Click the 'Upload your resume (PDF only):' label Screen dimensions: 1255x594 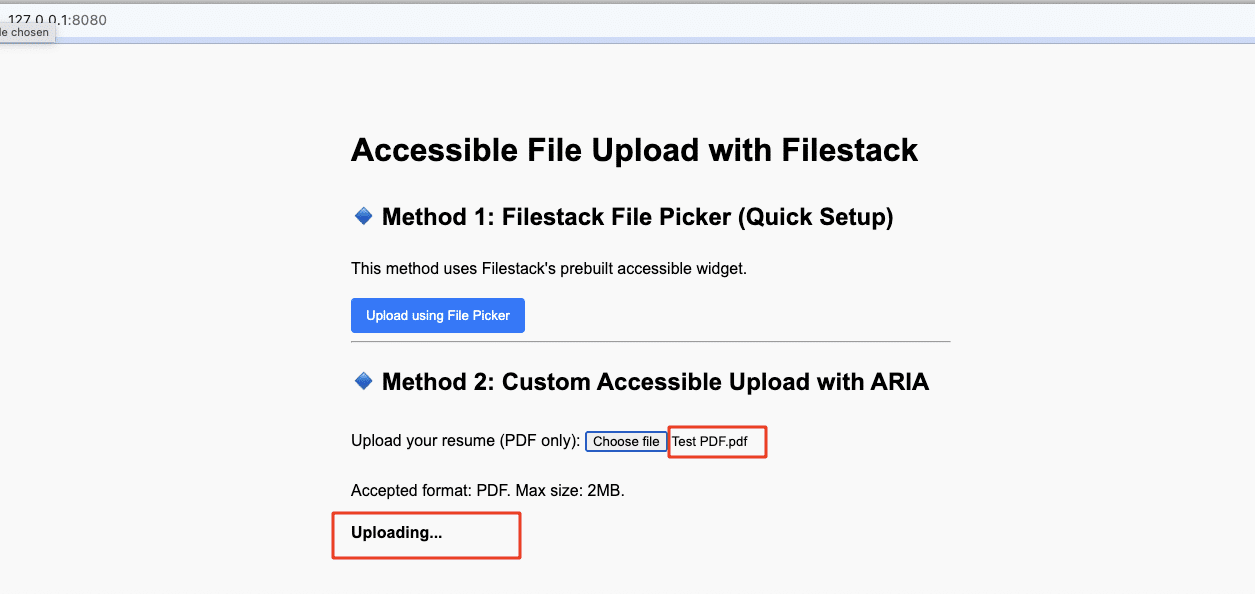465,441
